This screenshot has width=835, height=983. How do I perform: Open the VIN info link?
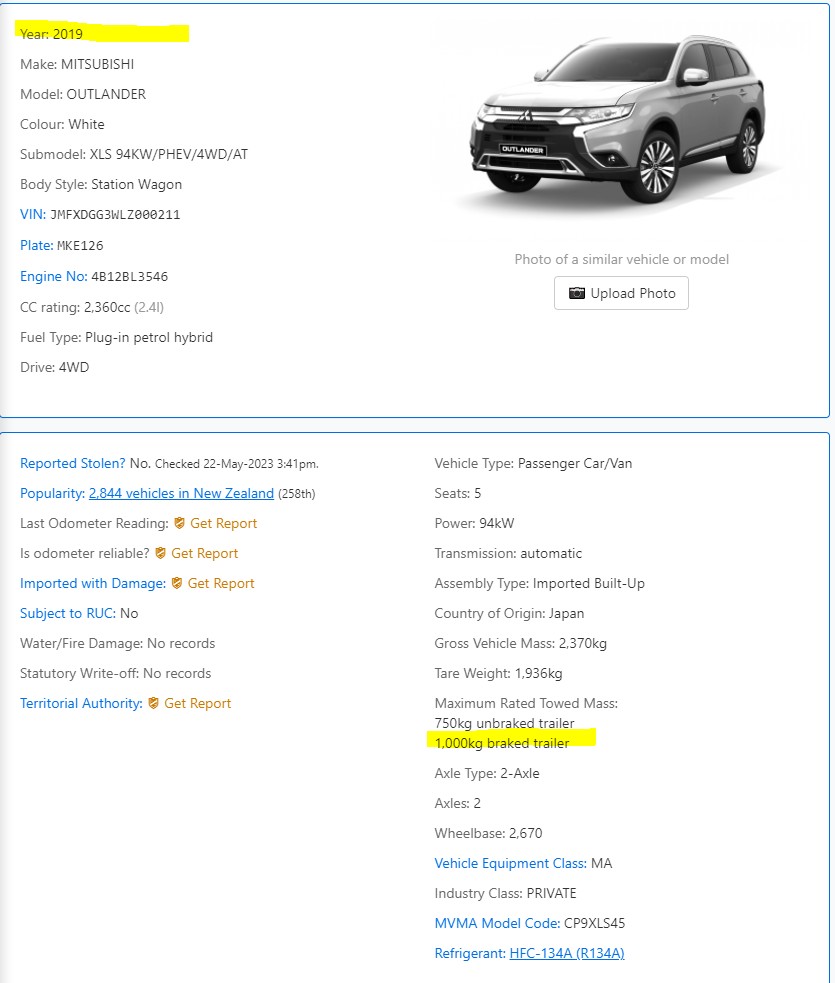click(x=33, y=214)
